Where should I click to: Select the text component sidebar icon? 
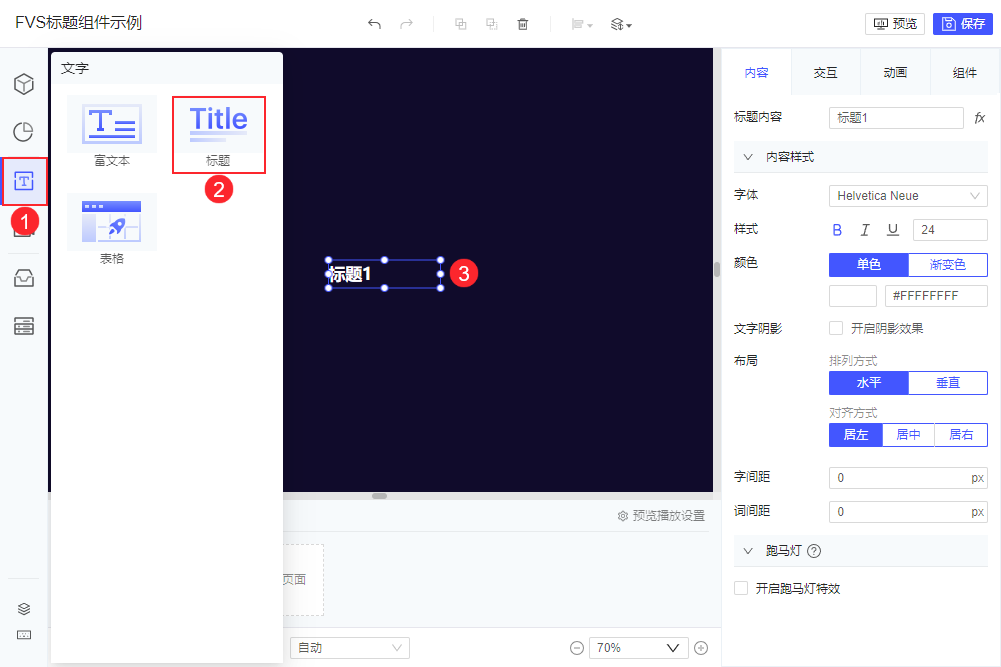click(x=24, y=181)
